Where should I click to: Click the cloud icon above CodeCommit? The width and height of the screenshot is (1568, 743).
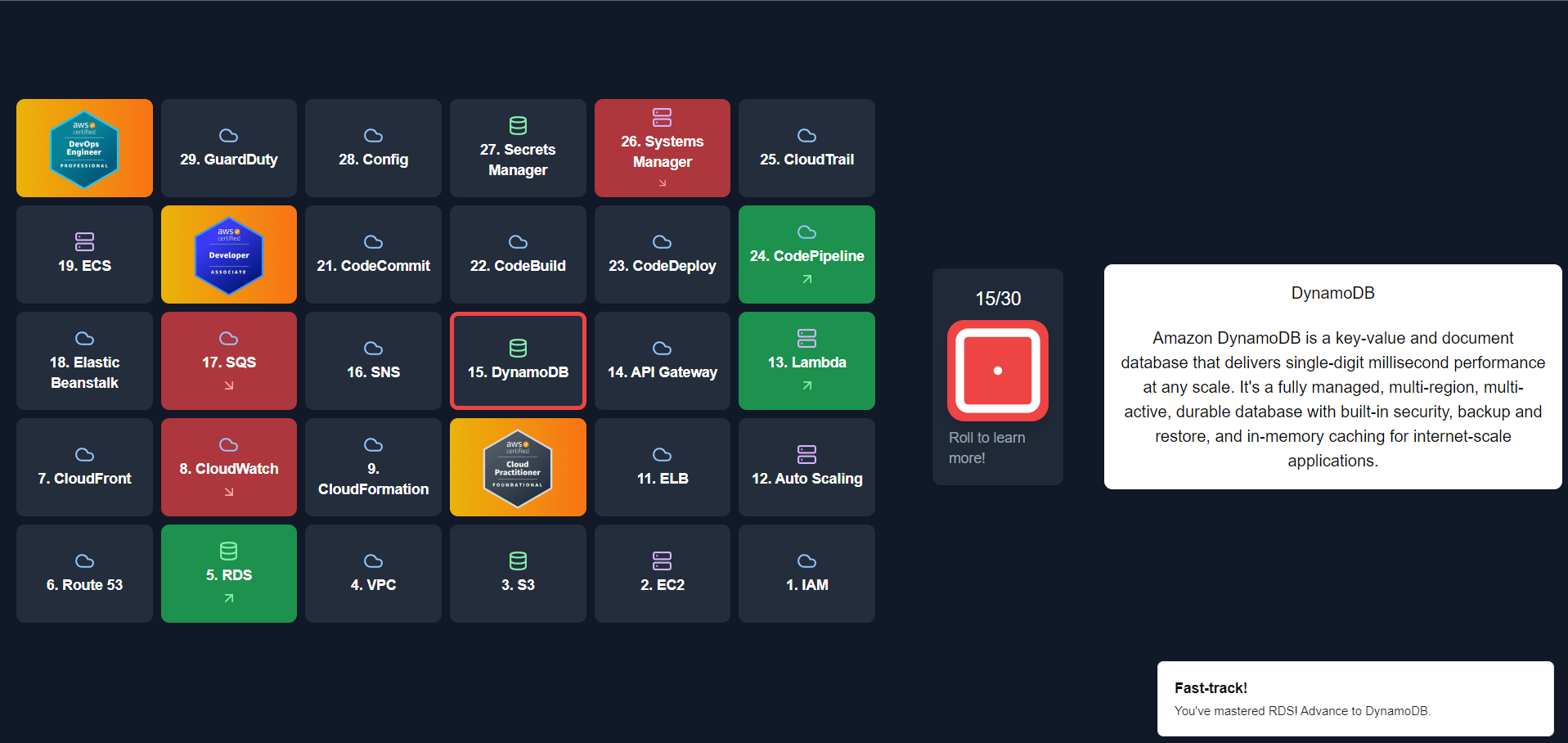tap(374, 241)
